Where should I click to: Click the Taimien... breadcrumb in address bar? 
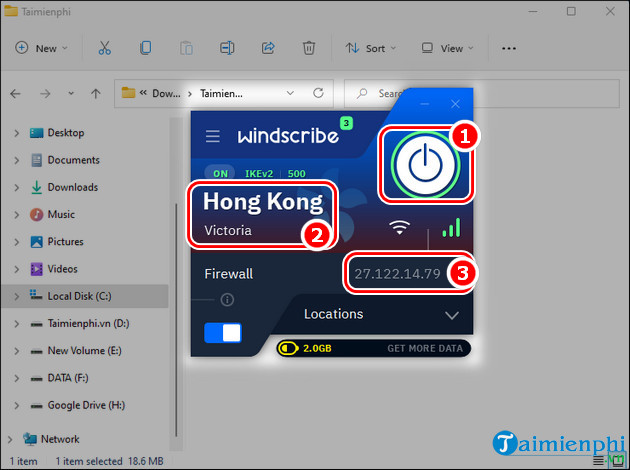221,94
